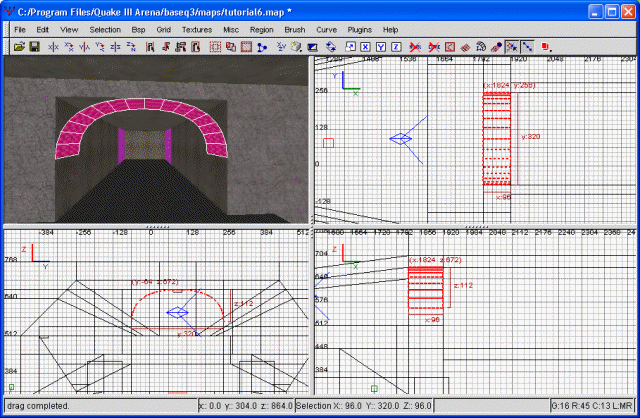Flip selection along the Y axis
This screenshot has height=418, width=640.
coord(84,47)
